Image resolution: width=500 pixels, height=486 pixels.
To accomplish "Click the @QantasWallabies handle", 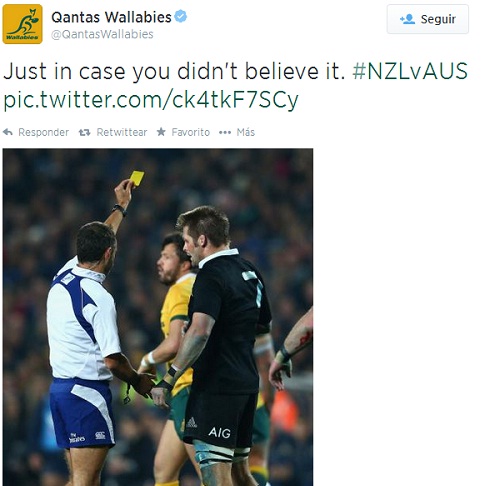I will click(102, 34).
